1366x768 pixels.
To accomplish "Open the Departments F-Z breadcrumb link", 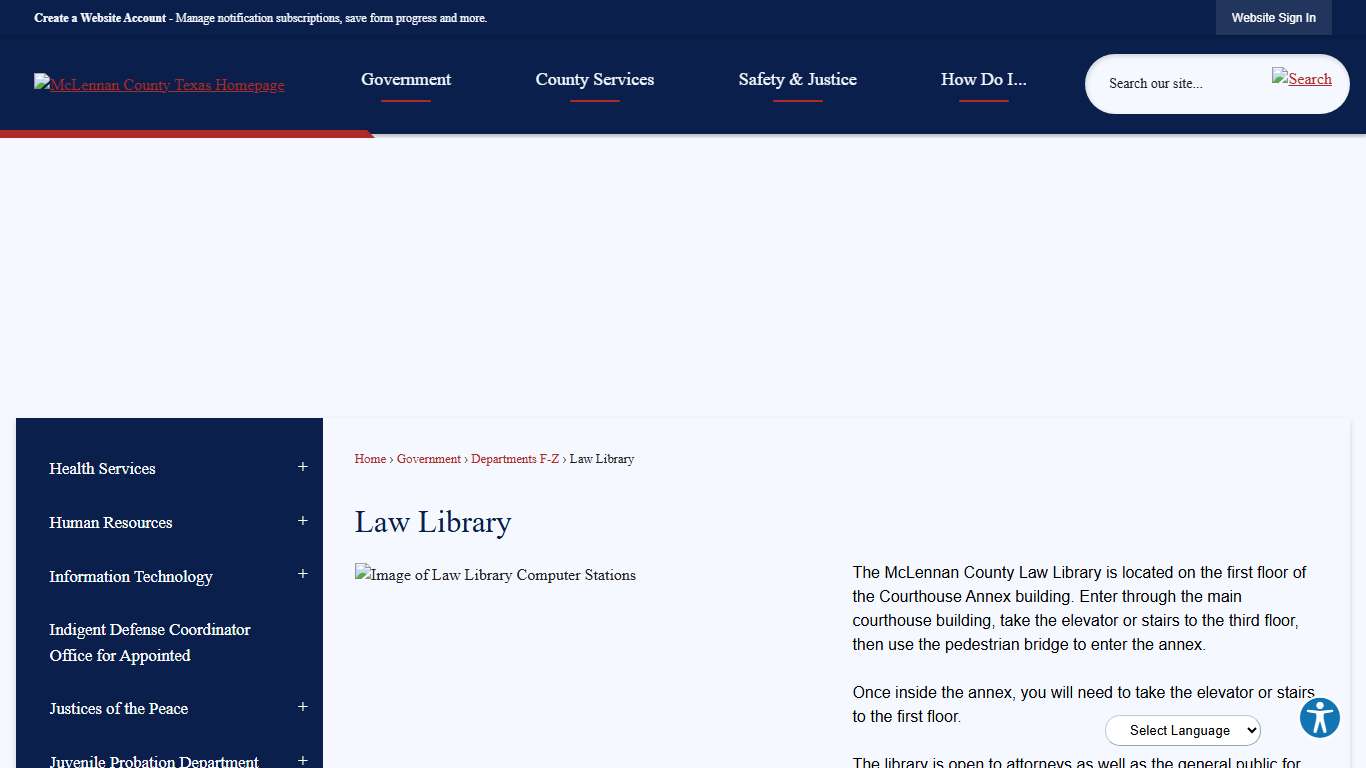I will click(x=514, y=459).
